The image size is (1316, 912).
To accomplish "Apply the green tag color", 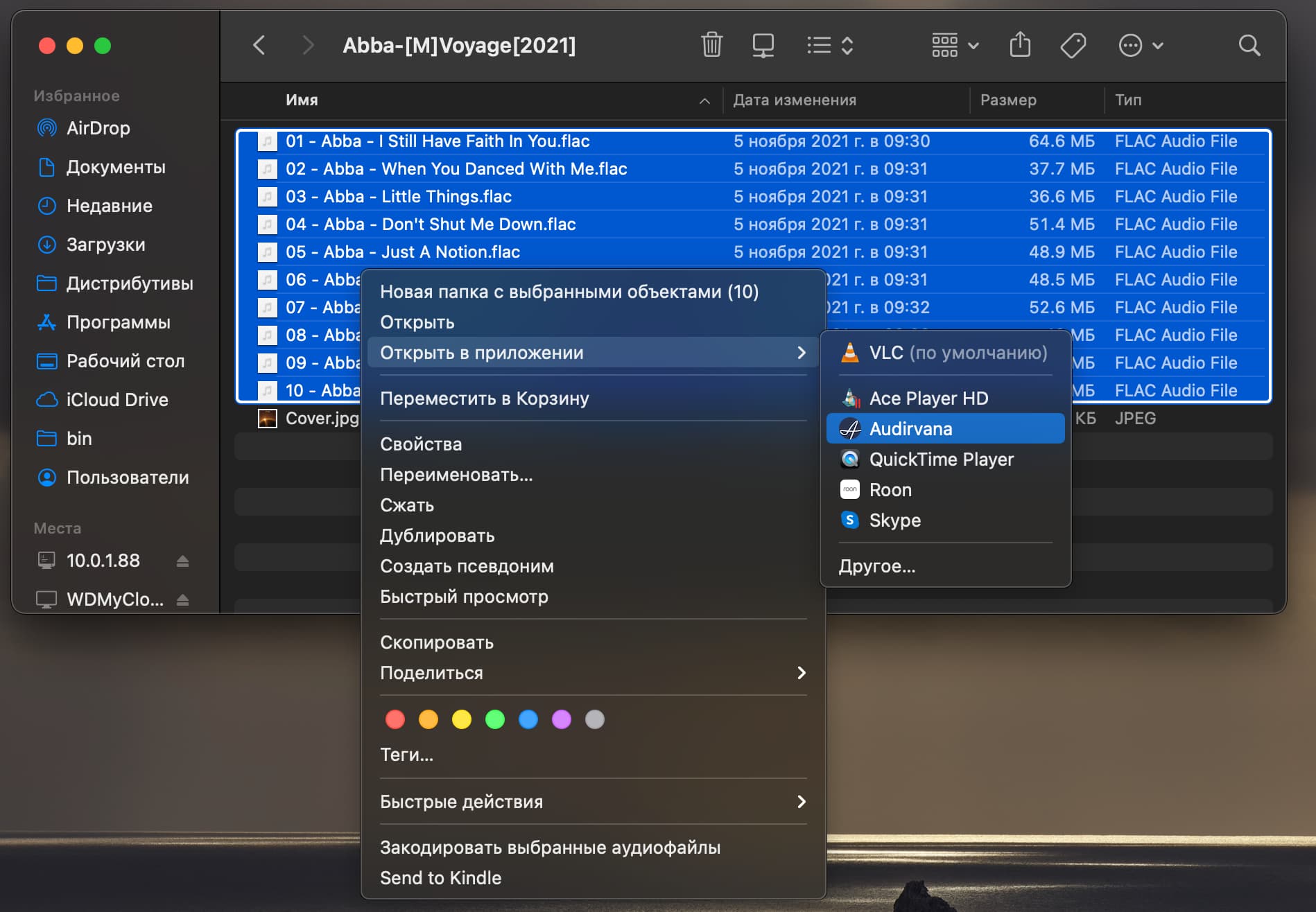I will 495,719.
